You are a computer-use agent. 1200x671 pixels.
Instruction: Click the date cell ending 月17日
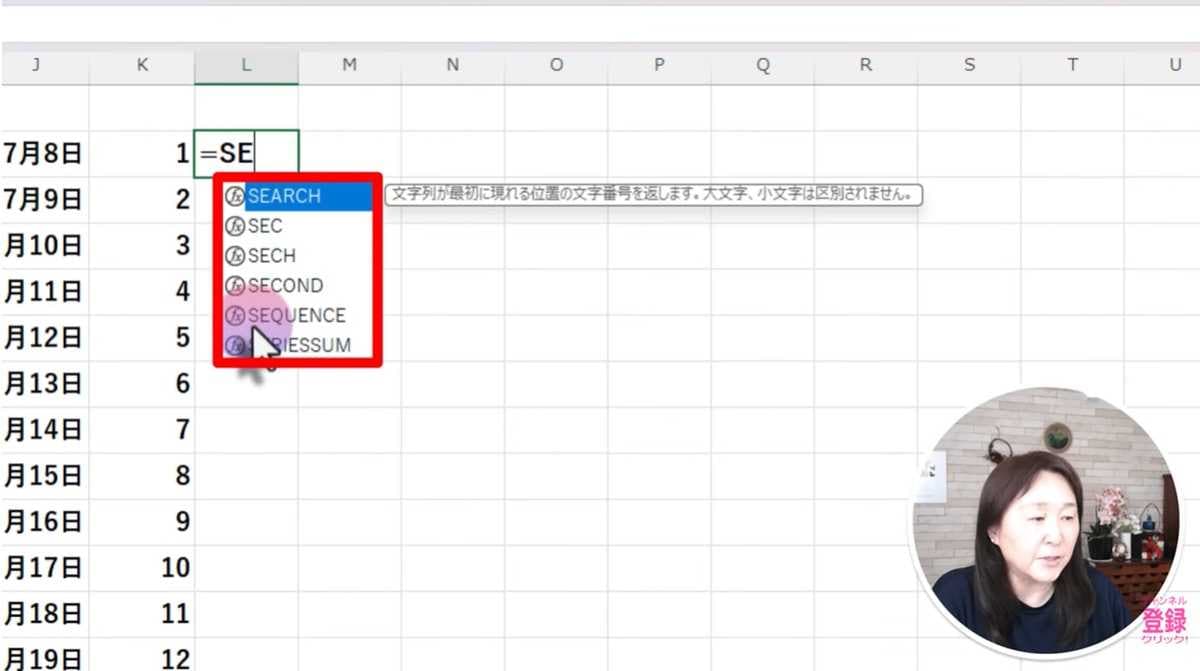[x=44, y=568]
